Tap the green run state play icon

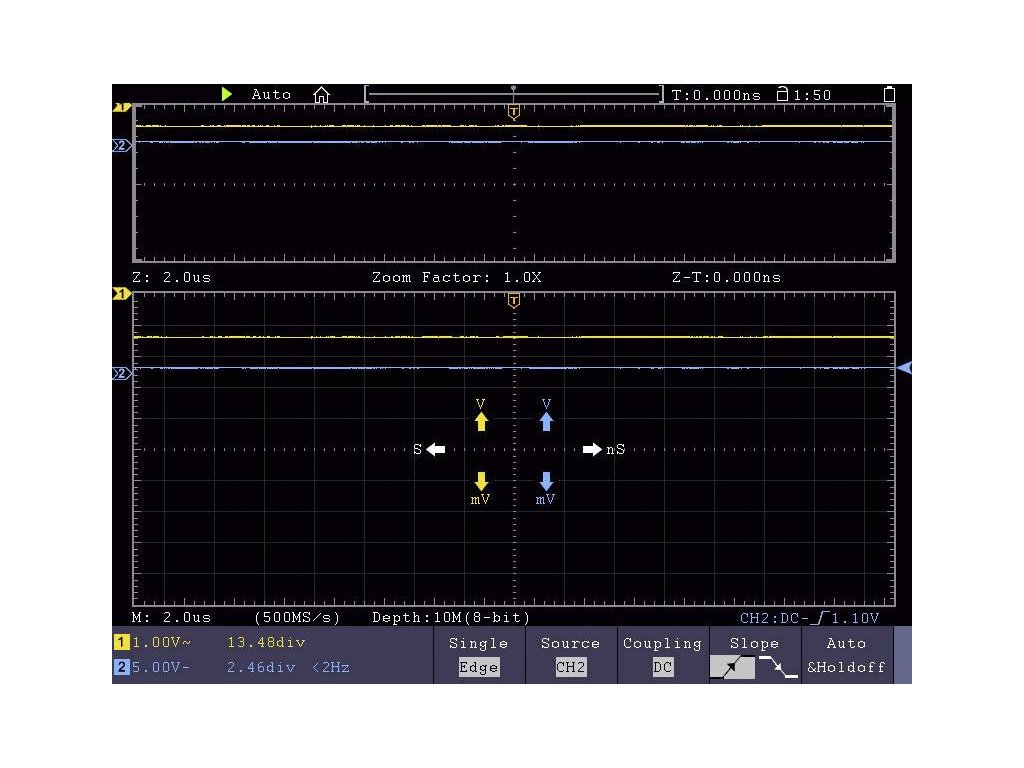point(227,94)
